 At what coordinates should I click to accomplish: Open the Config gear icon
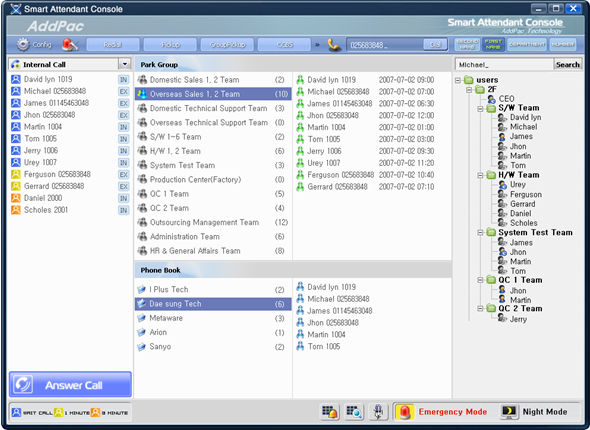pos(23,45)
